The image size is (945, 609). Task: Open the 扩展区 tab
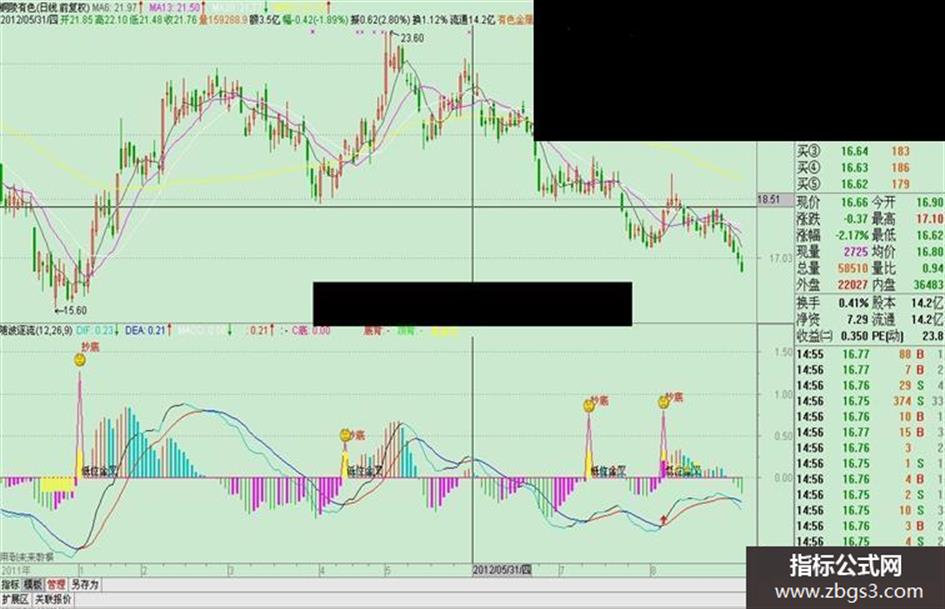[x=15, y=599]
